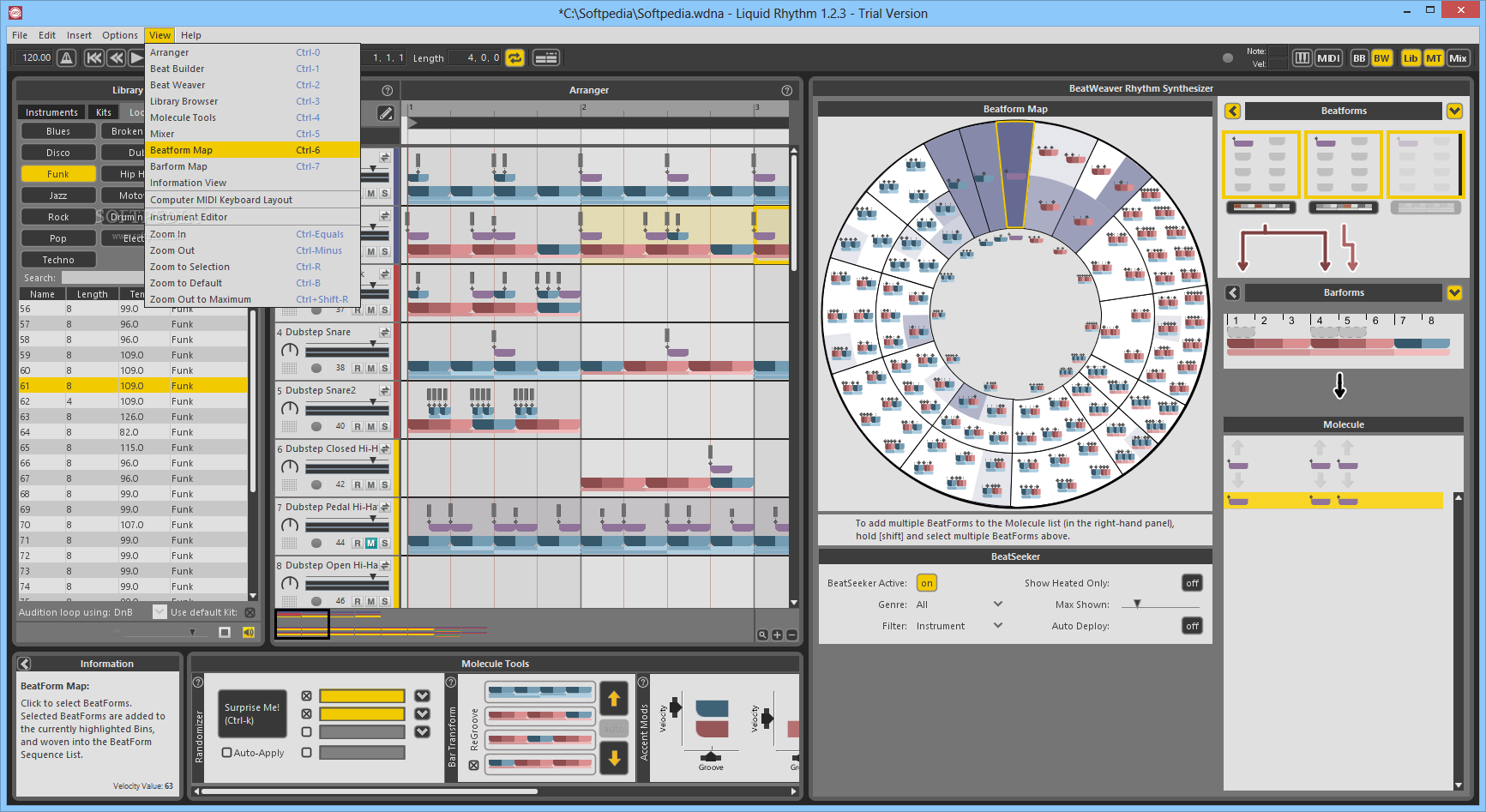Toggle the BW Beat Weaver panel button
This screenshot has height=812, width=1486.
click(1381, 57)
